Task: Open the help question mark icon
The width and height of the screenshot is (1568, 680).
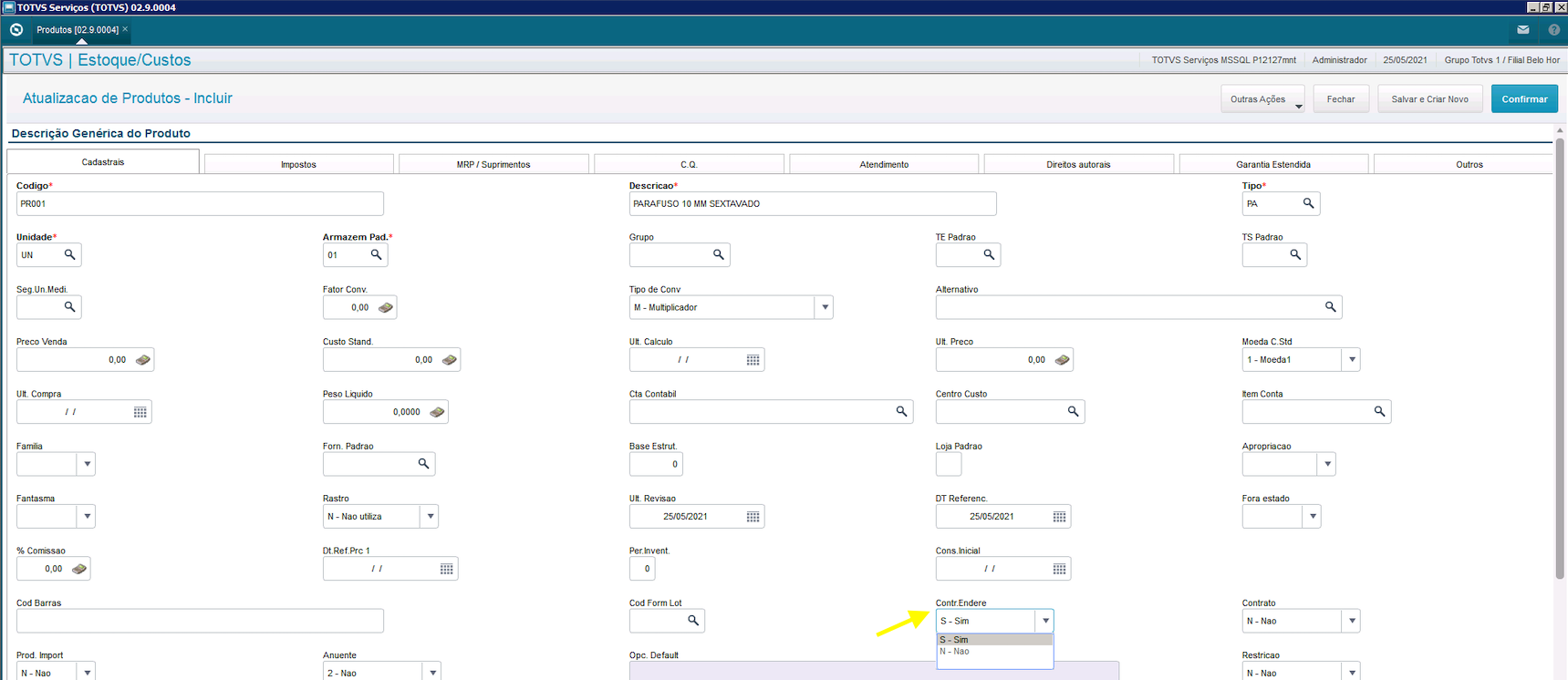Action: [1554, 30]
